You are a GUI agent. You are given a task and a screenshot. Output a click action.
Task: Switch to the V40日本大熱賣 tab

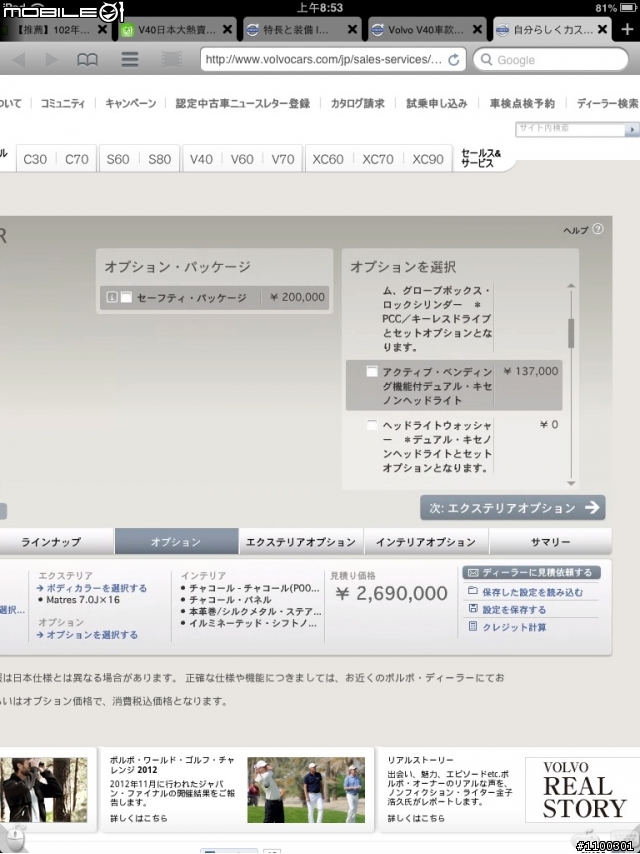(176, 29)
